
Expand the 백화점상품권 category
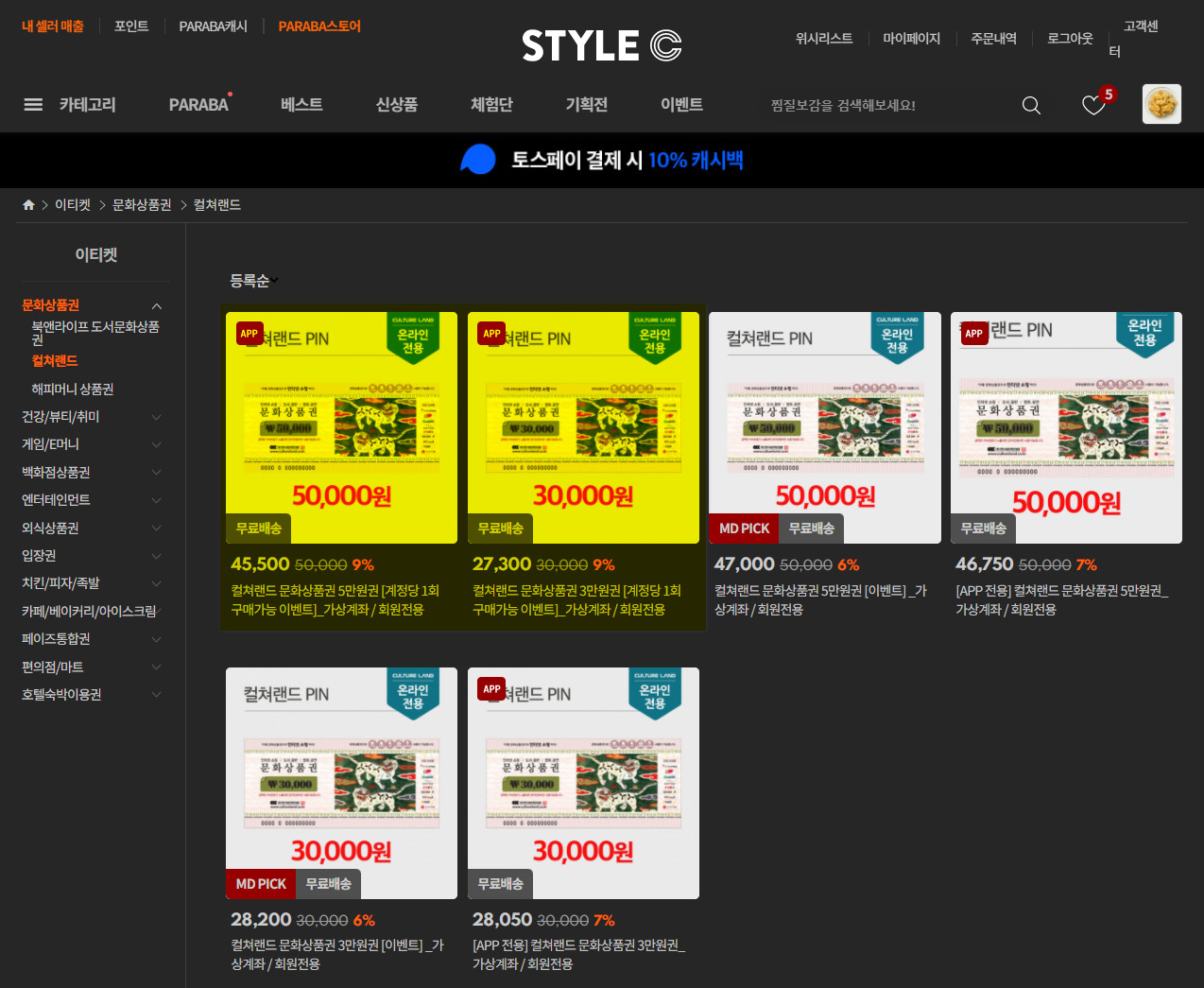157,473
